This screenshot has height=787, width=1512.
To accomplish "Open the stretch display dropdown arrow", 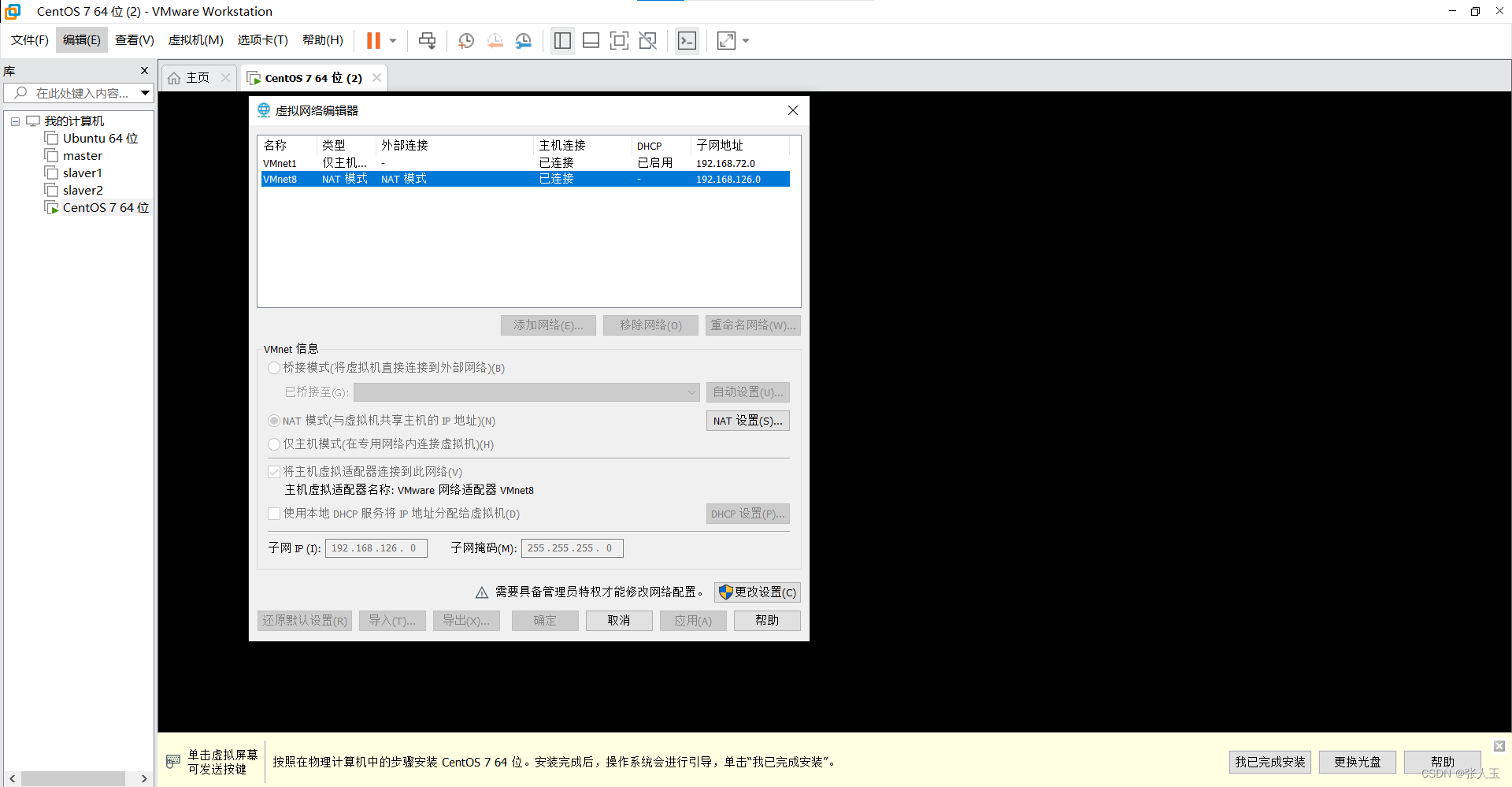I will [746, 41].
